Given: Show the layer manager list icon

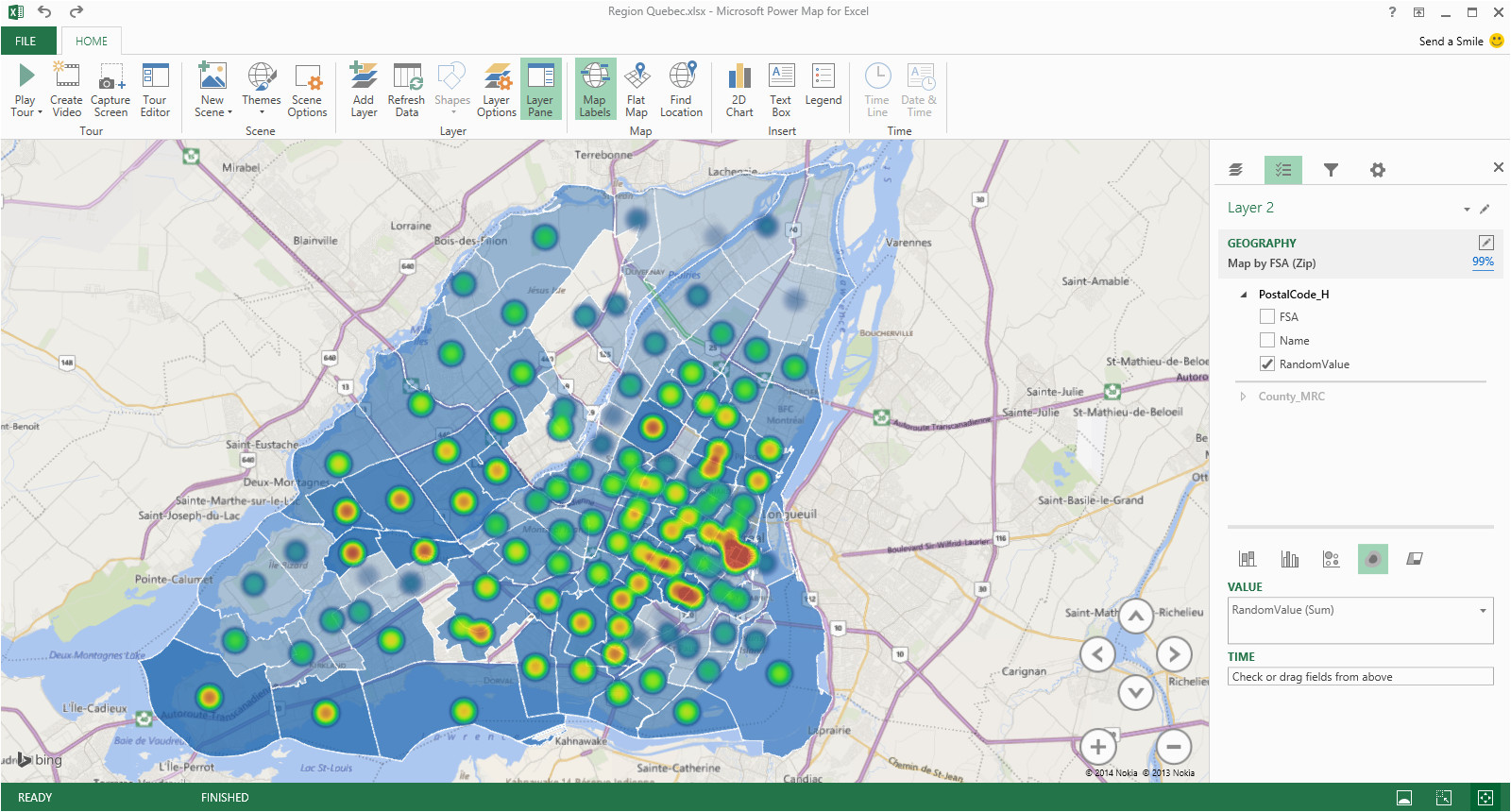Looking at the screenshot, I should [1235, 170].
